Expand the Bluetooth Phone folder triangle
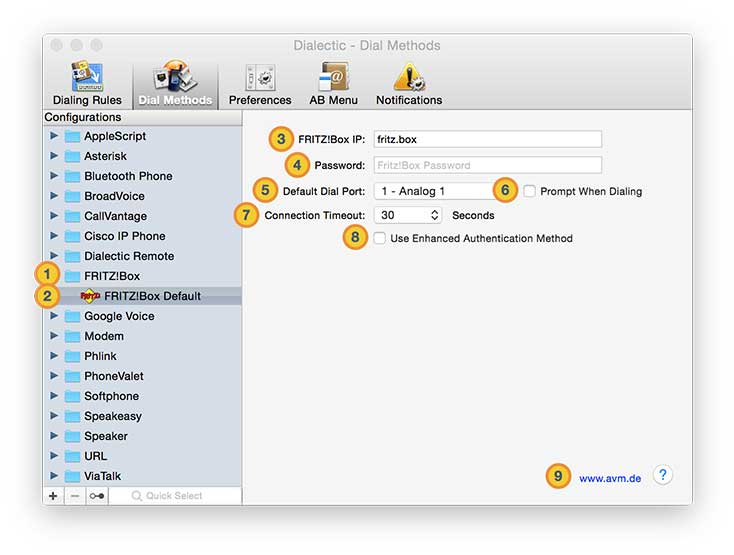Image resolution: width=734 pixels, height=555 pixels. coord(54,175)
